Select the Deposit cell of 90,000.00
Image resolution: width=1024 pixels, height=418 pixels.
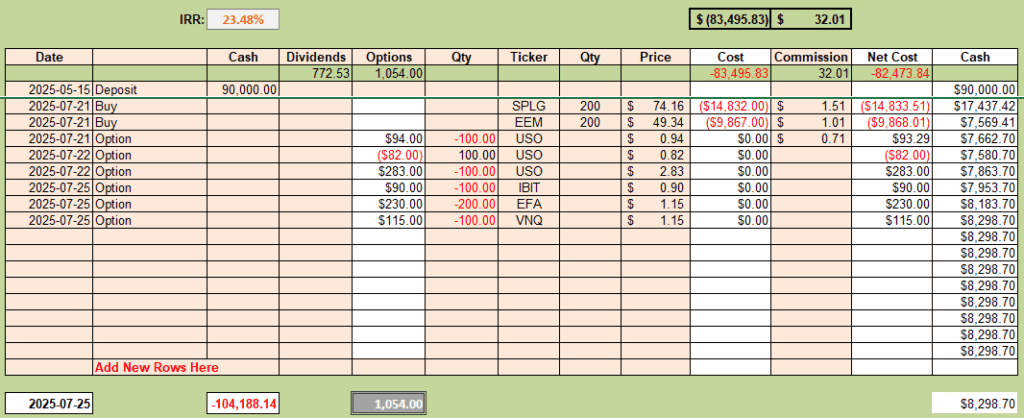pos(243,89)
